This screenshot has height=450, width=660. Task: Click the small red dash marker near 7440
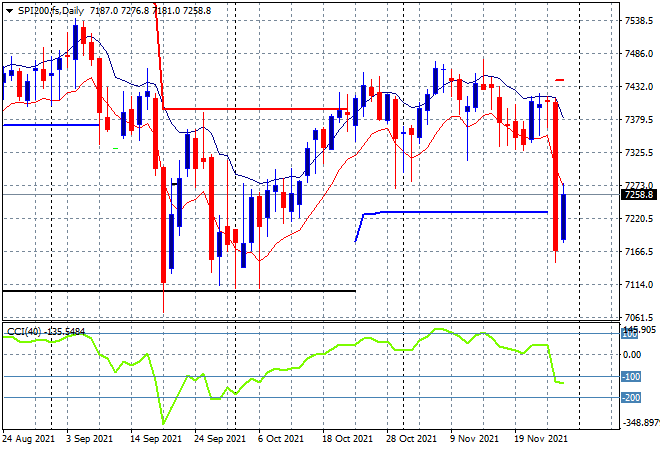click(x=560, y=80)
